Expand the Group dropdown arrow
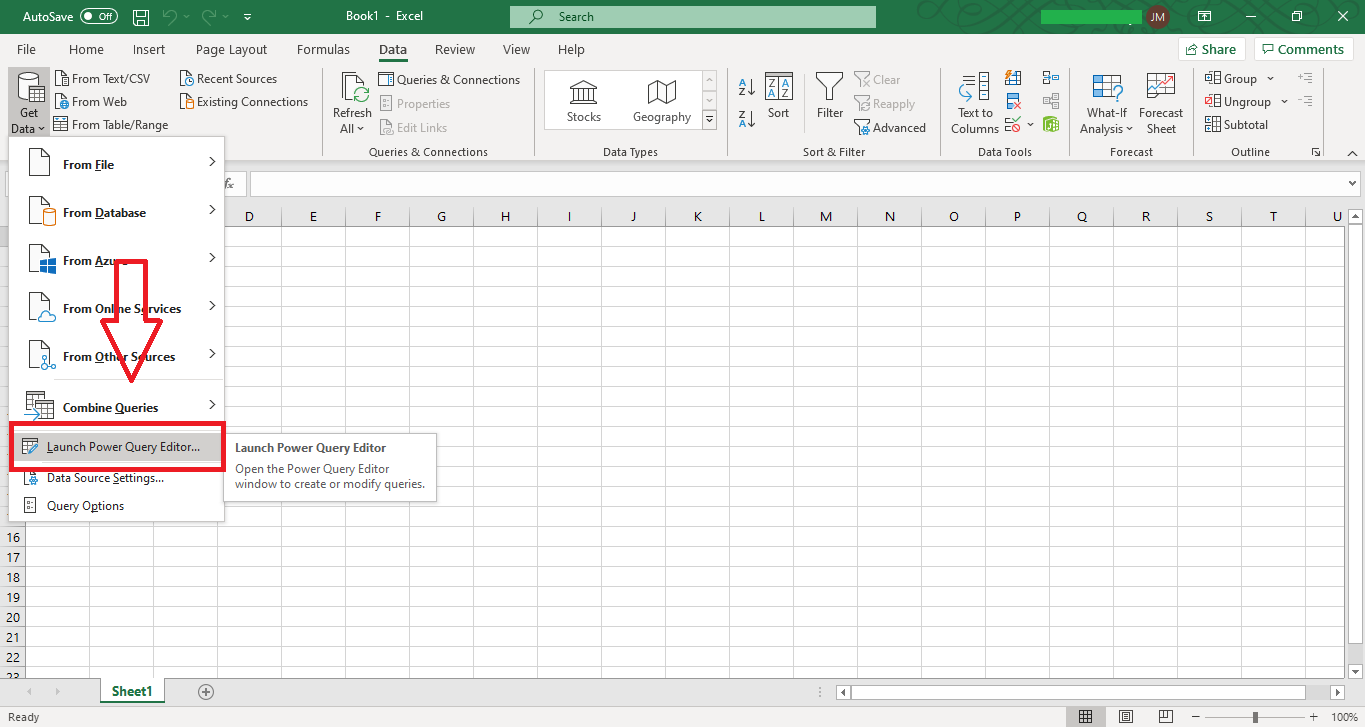The width and height of the screenshot is (1365, 727). pyautogui.click(x=1271, y=79)
